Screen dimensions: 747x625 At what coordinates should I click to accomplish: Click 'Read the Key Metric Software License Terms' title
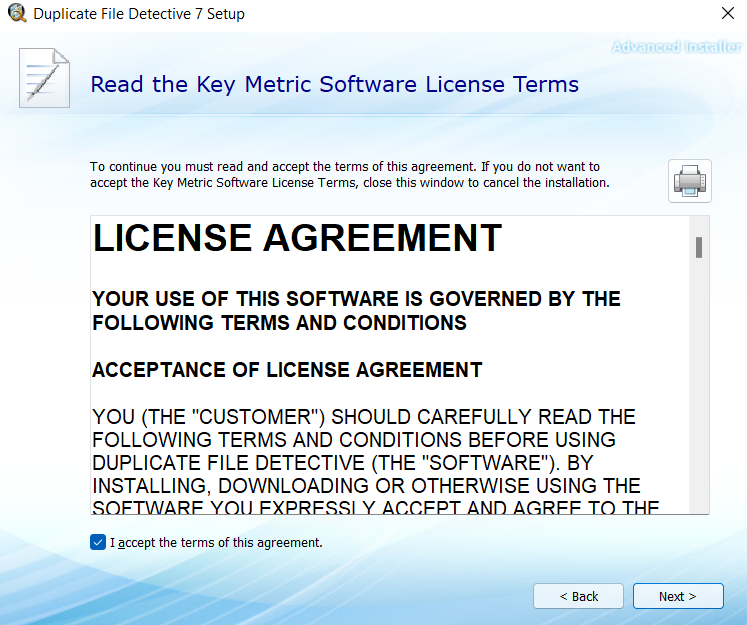pyautogui.click(x=334, y=84)
